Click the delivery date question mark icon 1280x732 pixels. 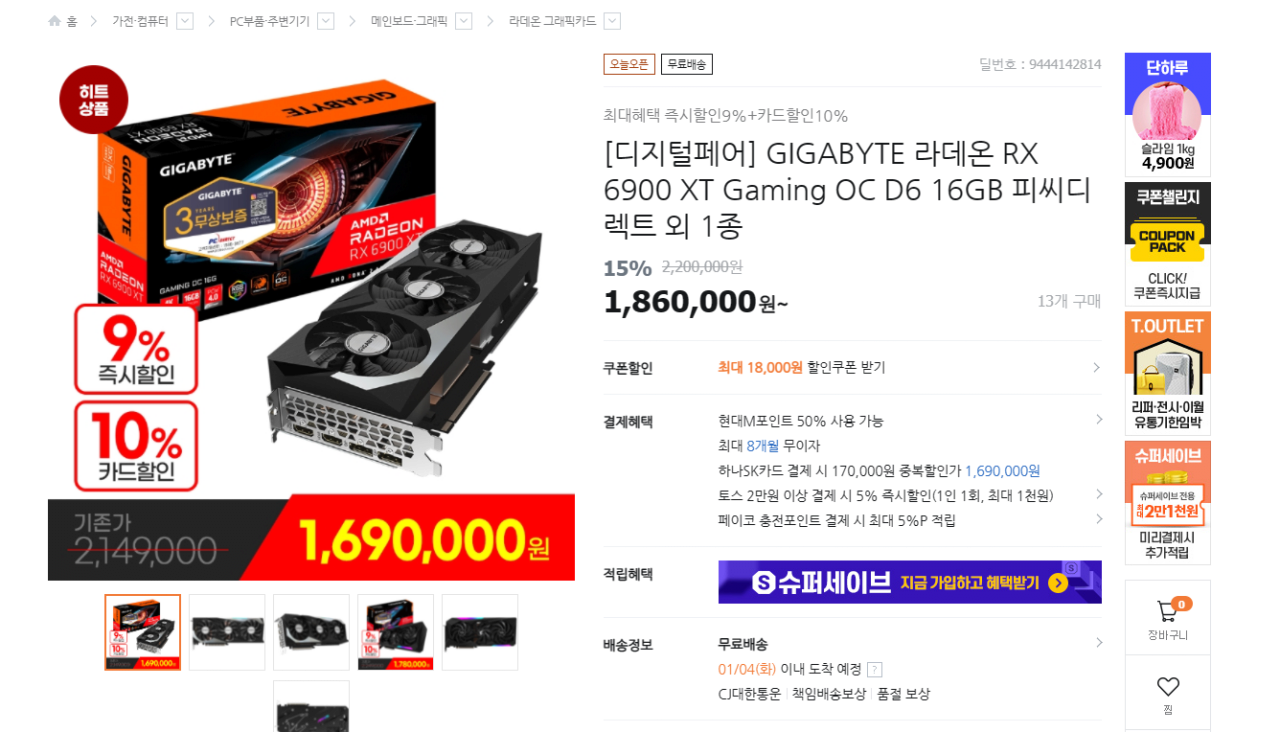tap(874, 670)
